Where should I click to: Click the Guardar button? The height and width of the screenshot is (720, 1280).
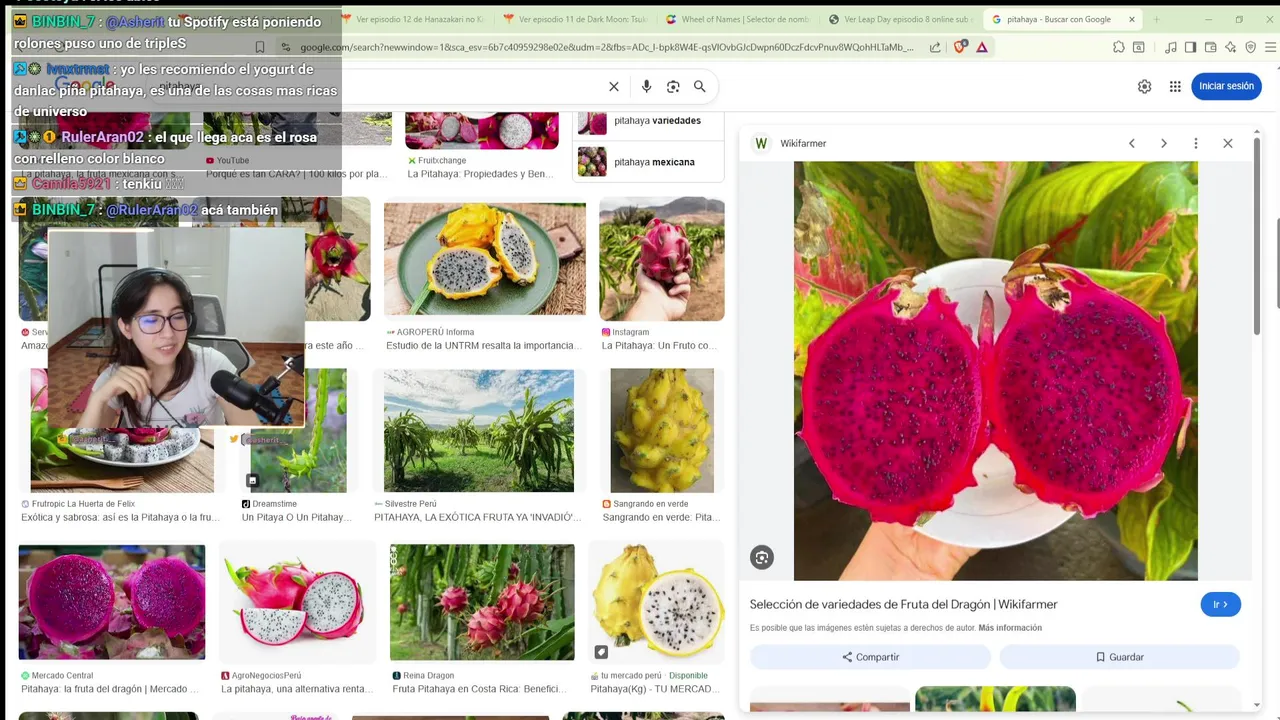[x=1119, y=657]
